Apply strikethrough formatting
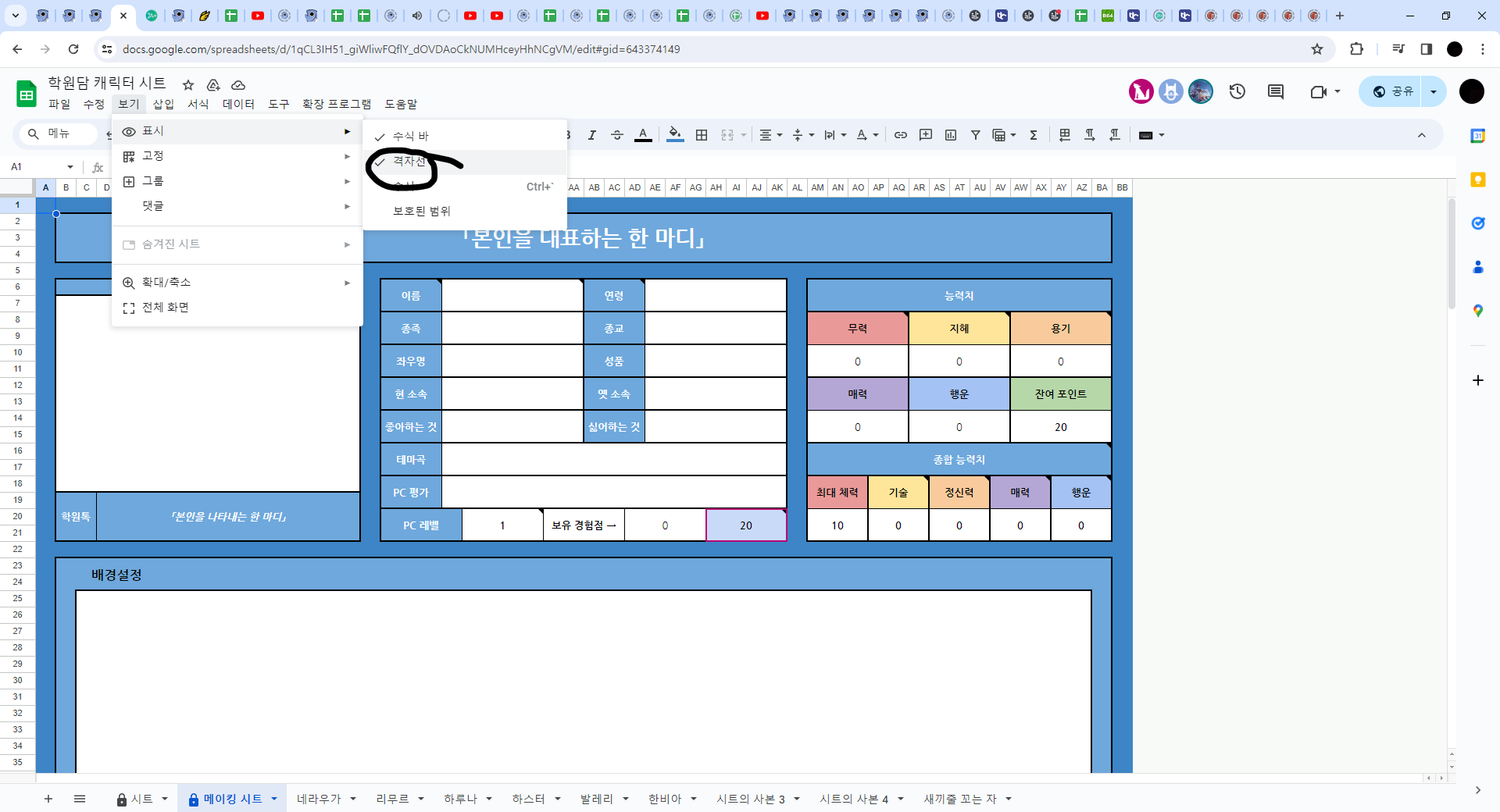 click(616, 135)
